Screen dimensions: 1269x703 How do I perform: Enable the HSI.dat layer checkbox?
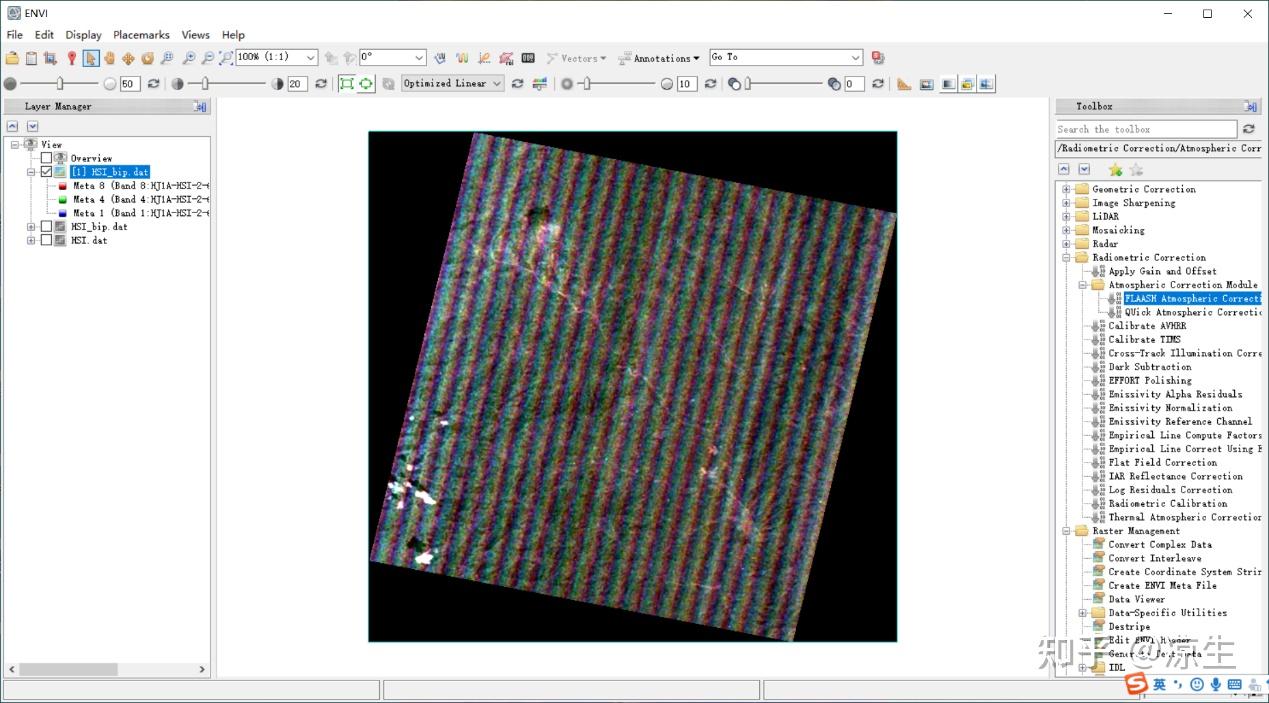coord(46,240)
